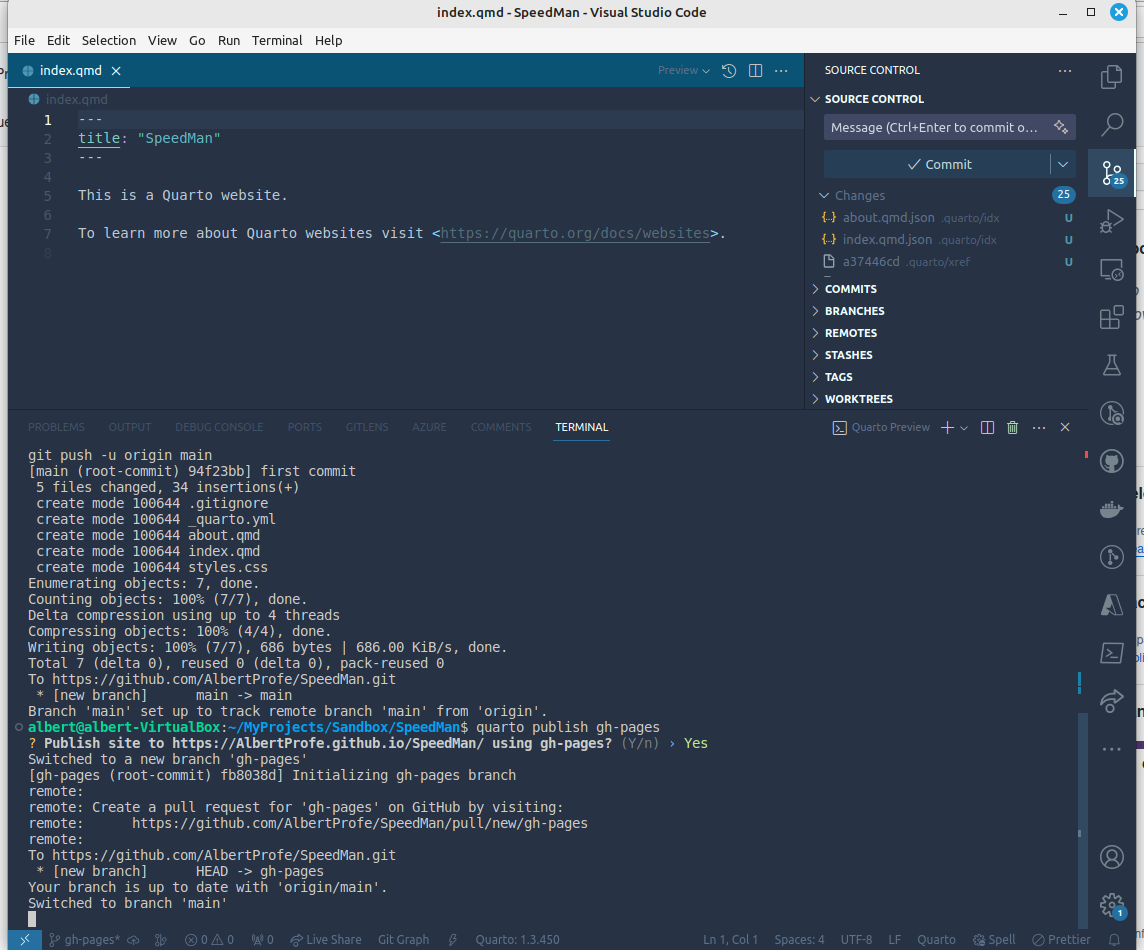
Task: Open the Remote Explorer view
Action: click(1111, 270)
